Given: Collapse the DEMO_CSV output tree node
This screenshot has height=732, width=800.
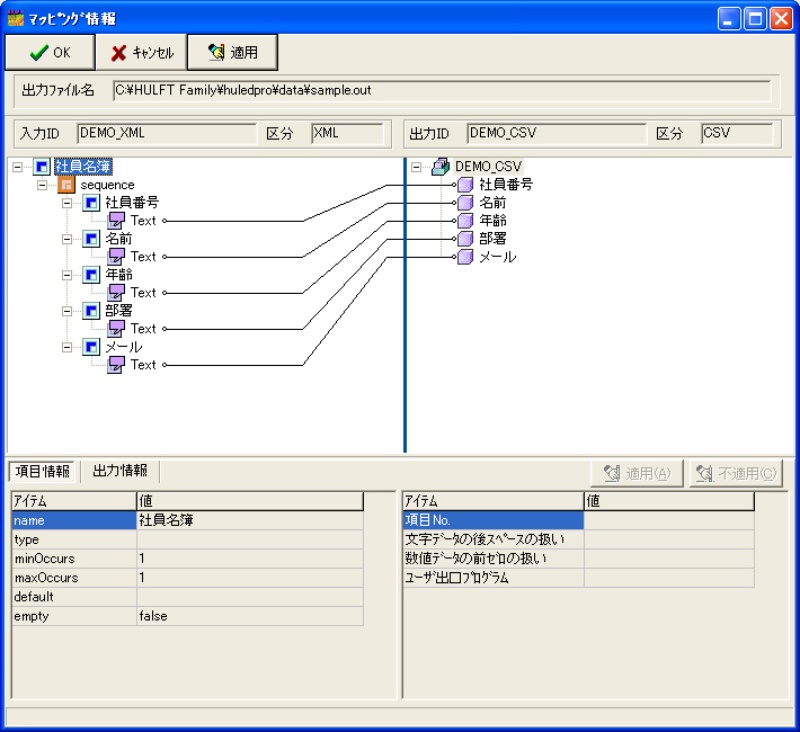Looking at the screenshot, I should pos(417,167).
